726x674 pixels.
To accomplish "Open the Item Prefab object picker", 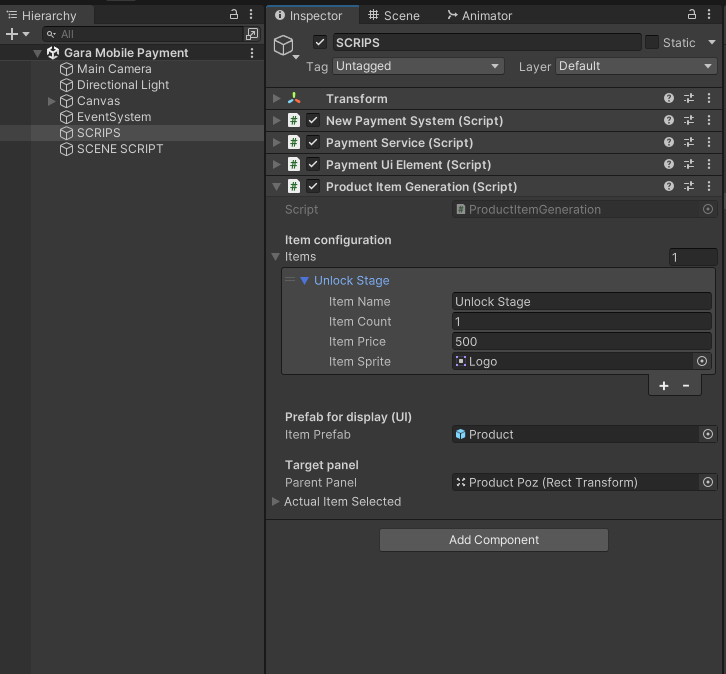I will tap(708, 435).
